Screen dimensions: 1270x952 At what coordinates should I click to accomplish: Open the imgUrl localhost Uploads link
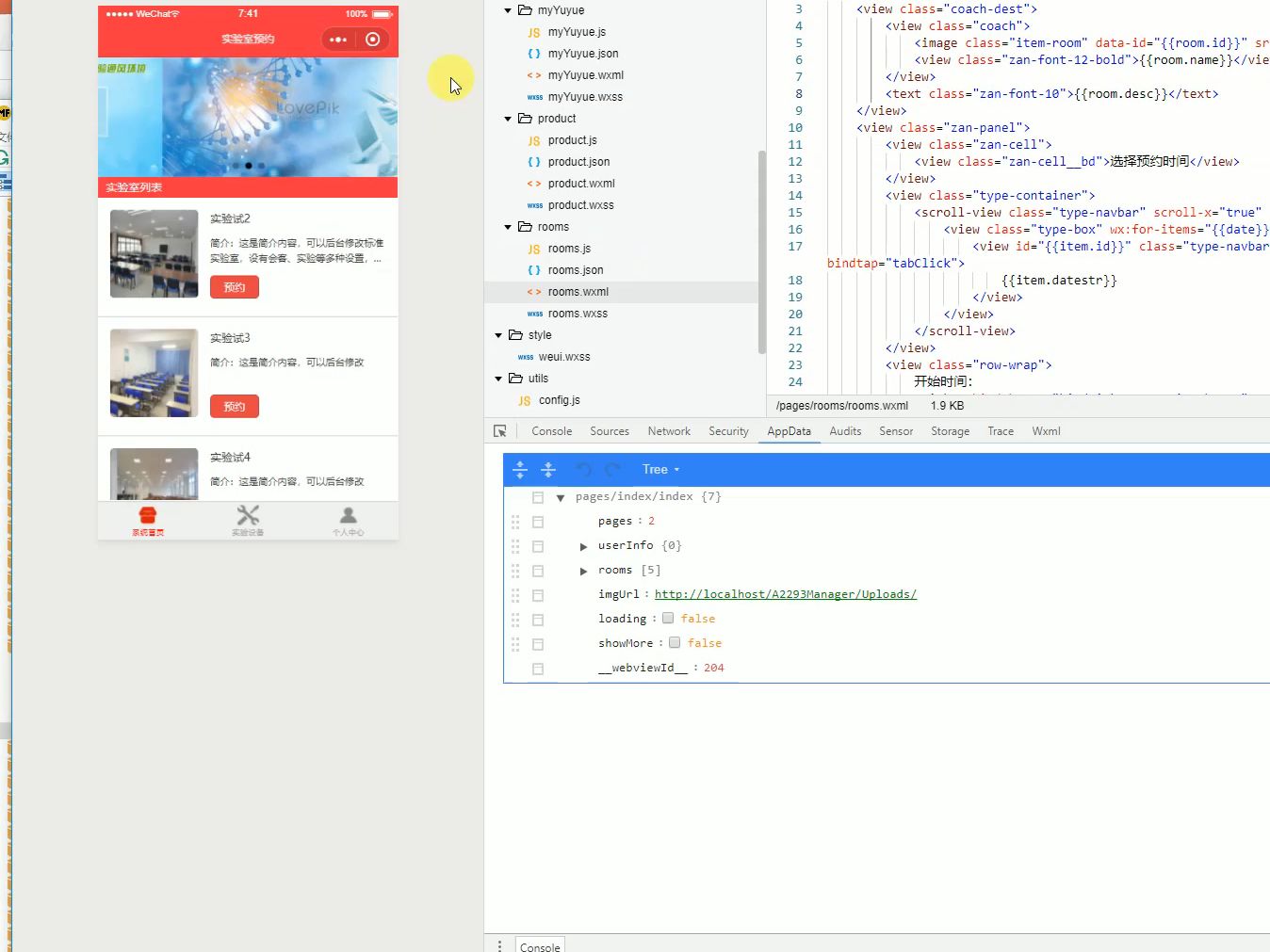coord(786,594)
